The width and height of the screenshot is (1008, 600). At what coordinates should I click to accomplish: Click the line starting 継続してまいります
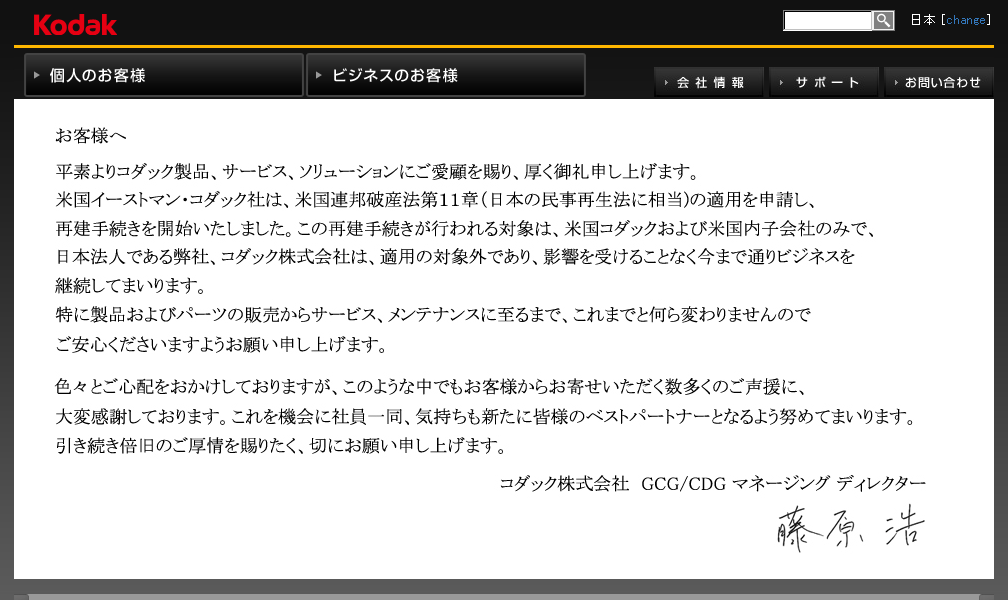(131, 286)
